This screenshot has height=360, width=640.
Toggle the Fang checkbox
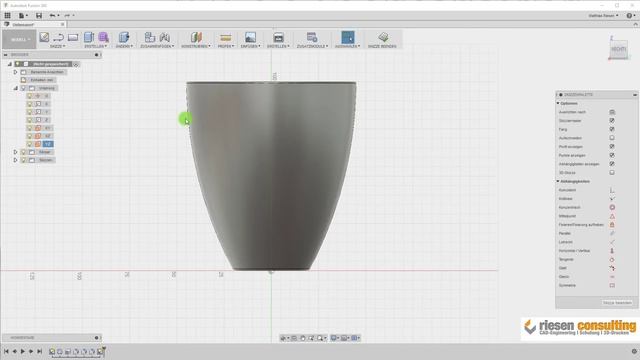pyautogui.click(x=612, y=129)
